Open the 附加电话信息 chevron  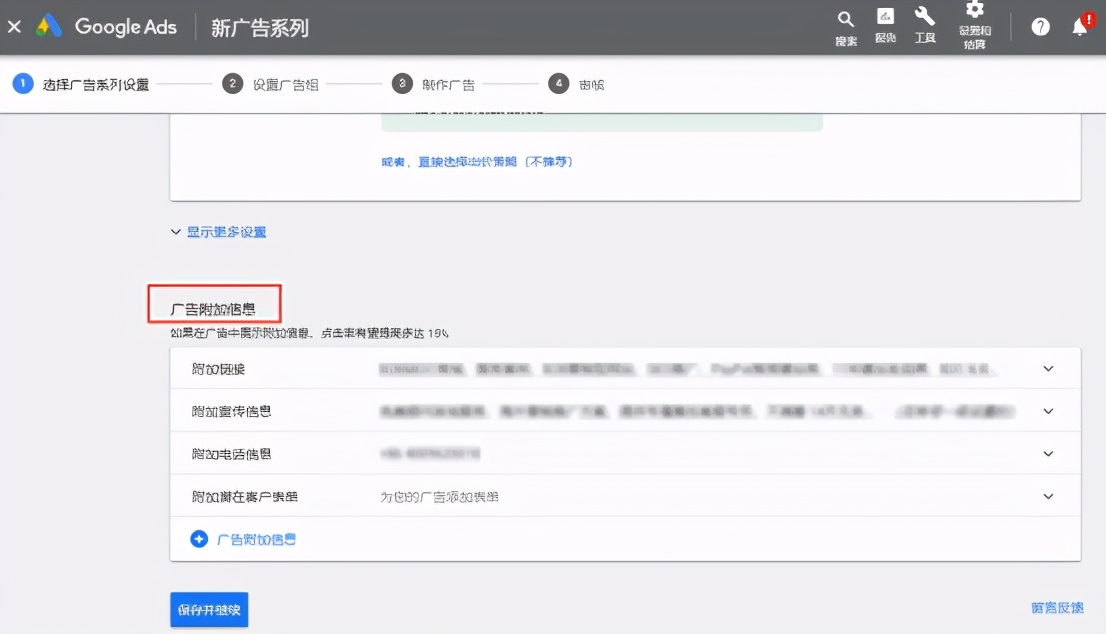[1048, 452]
